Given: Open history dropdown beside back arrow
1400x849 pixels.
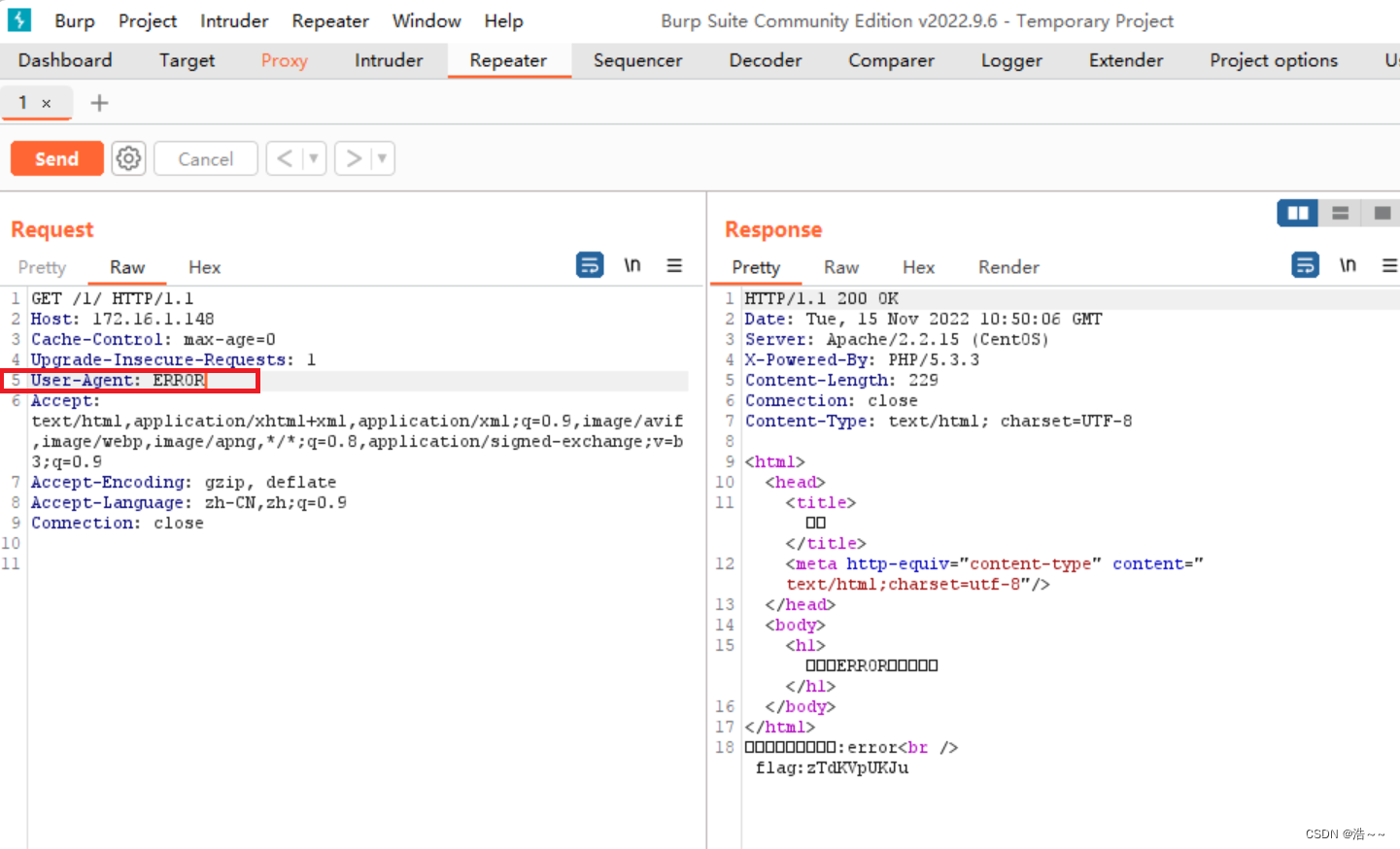Looking at the screenshot, I should click(313, 158).
